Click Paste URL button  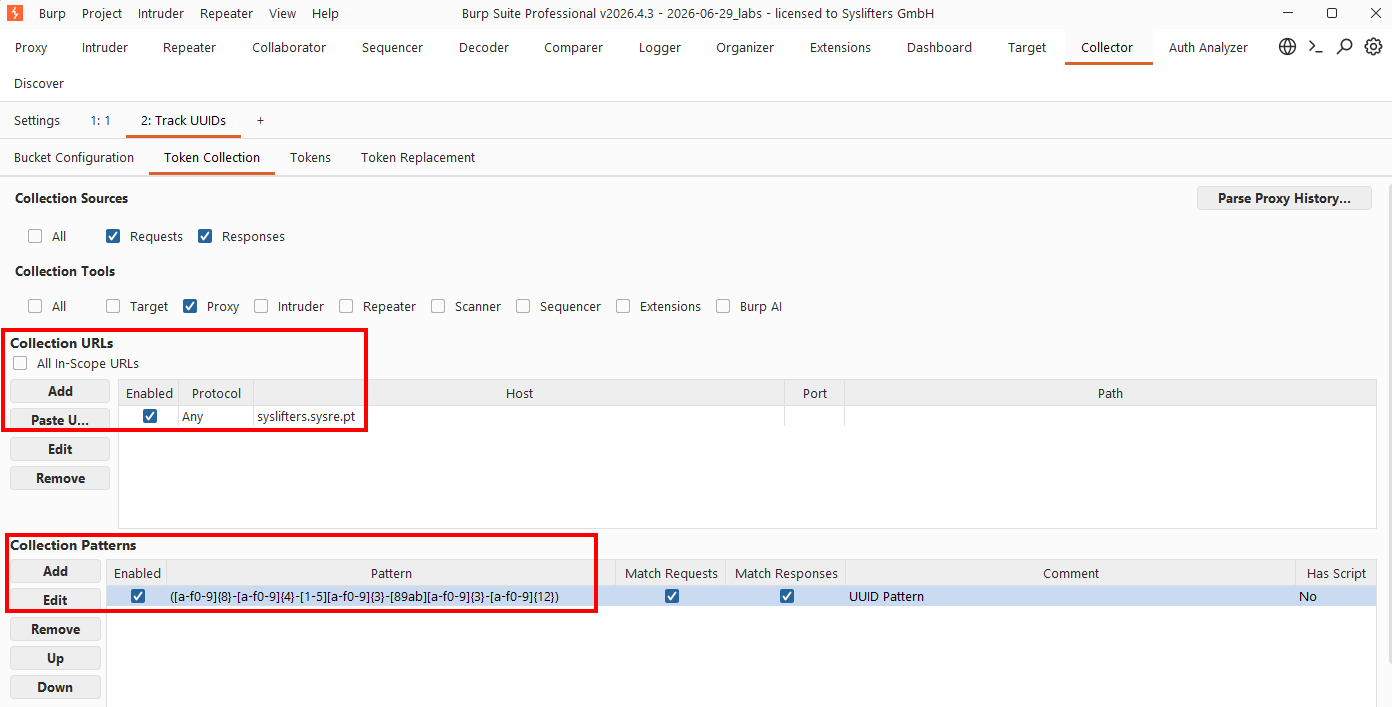60,420
